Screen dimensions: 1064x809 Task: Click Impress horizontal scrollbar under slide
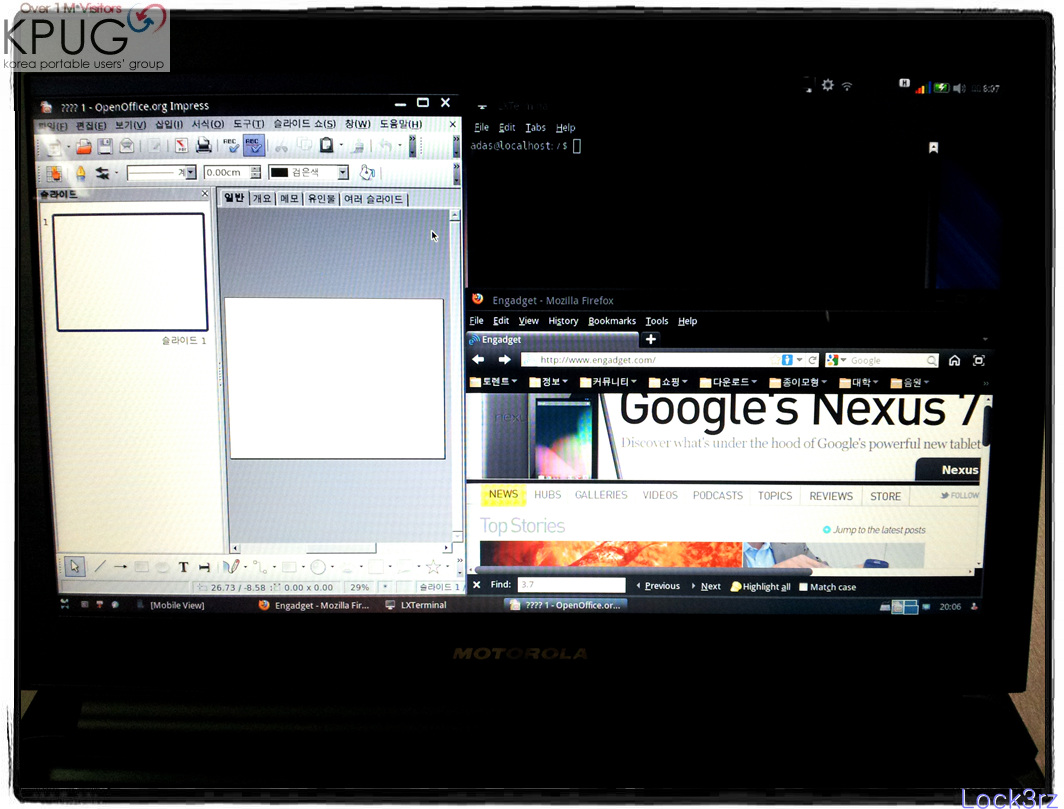[339, 548]
